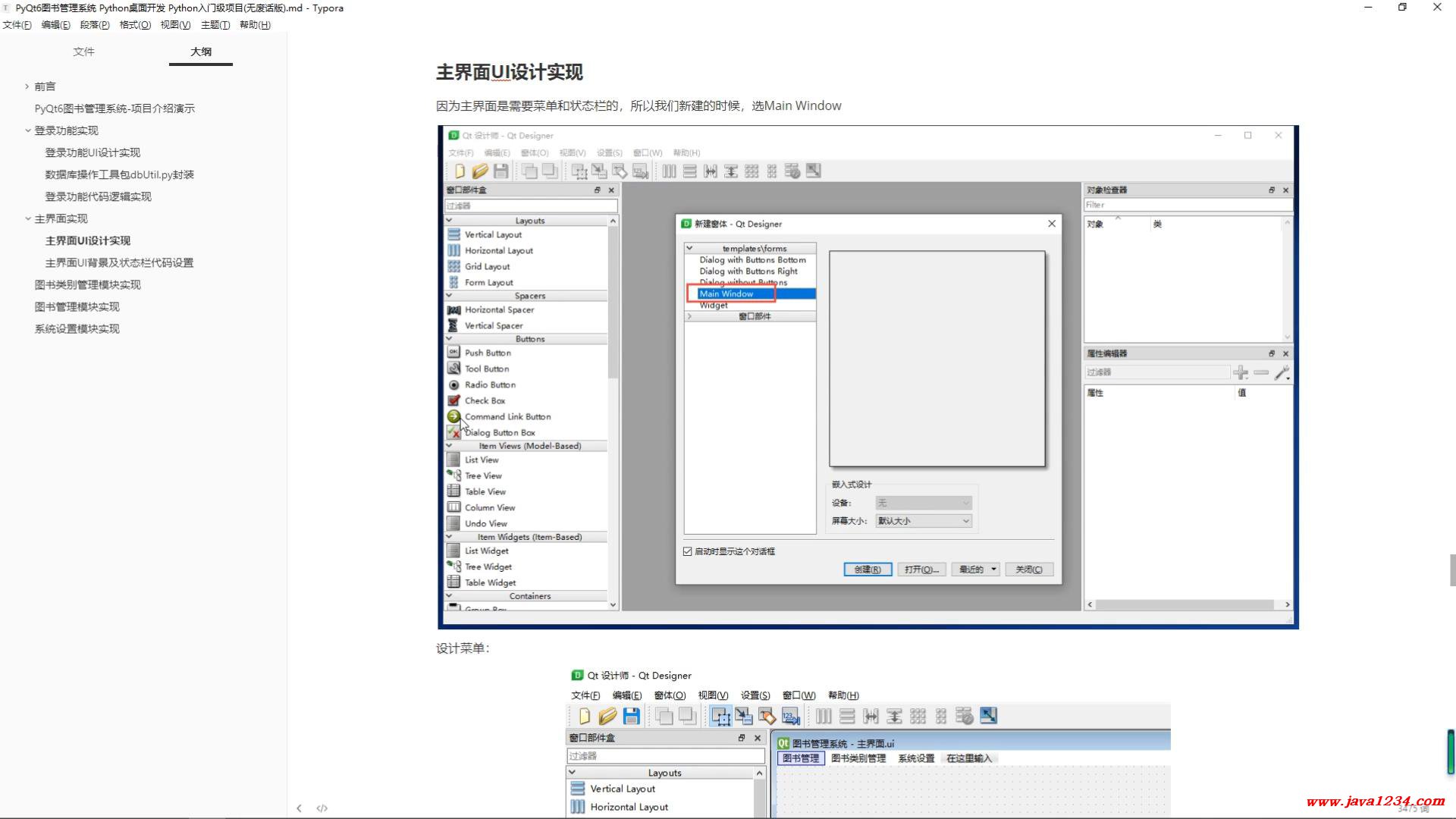Viewport: 1456px width, 819px height.
Task: Click Grid Layout icon in the New Form image
Action: click(453, 266)
